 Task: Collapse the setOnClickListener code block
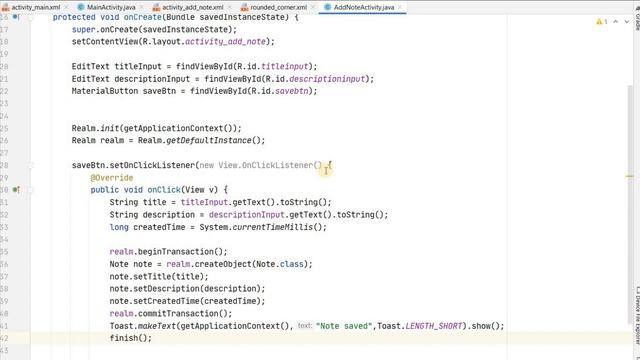click(x=30, y=165)
